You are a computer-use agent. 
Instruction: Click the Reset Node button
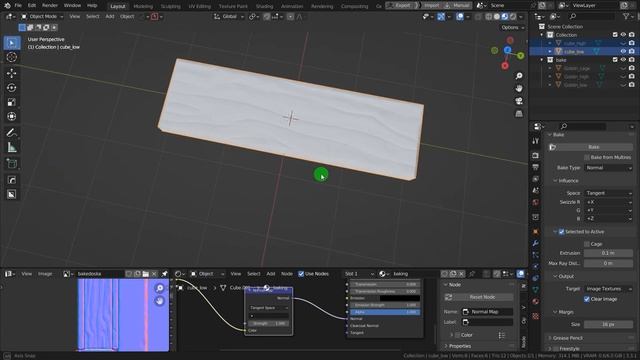point(478,297)
